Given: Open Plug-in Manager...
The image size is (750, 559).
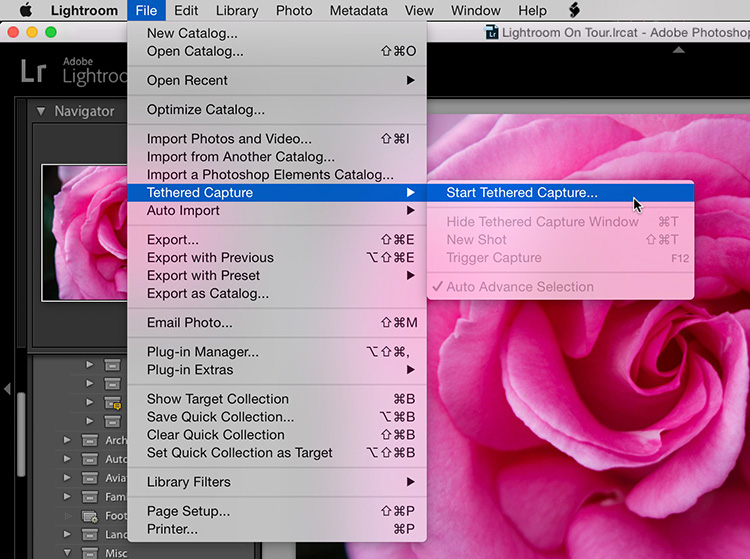Looking at the screenshot, I should [x=277, y=352].
